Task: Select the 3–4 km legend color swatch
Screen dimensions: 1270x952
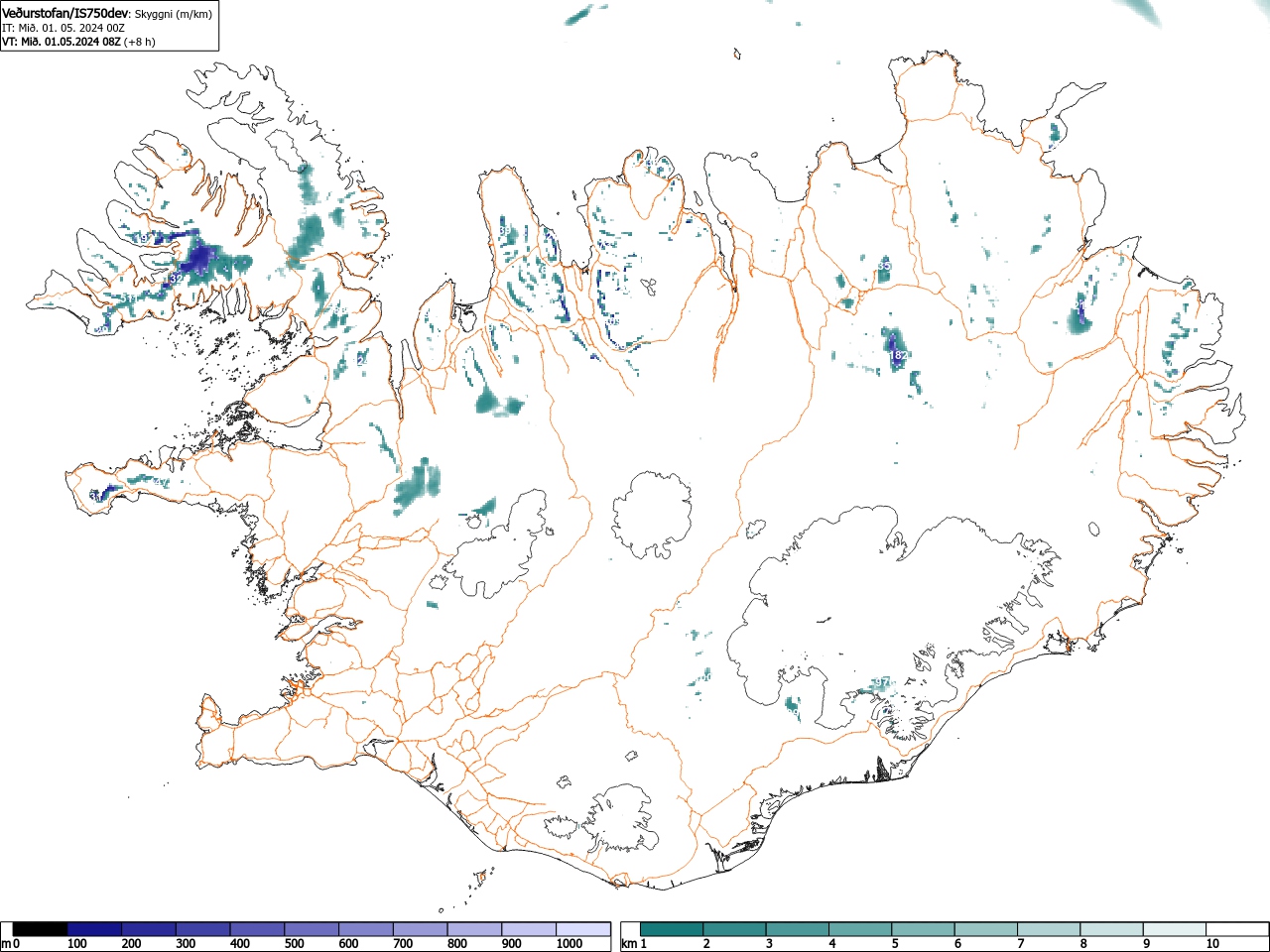Action: pyautogui.click(x=797, y=929)
